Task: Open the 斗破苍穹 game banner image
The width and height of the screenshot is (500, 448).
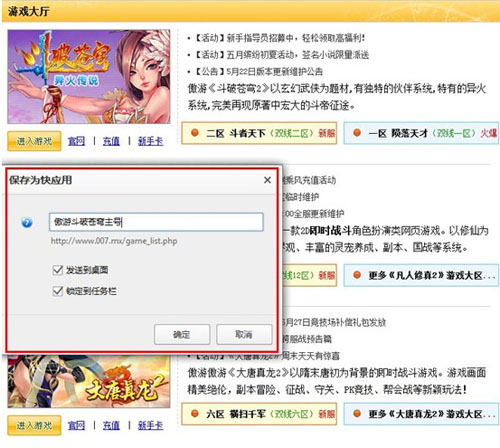Action: click(x=89, y=77)
